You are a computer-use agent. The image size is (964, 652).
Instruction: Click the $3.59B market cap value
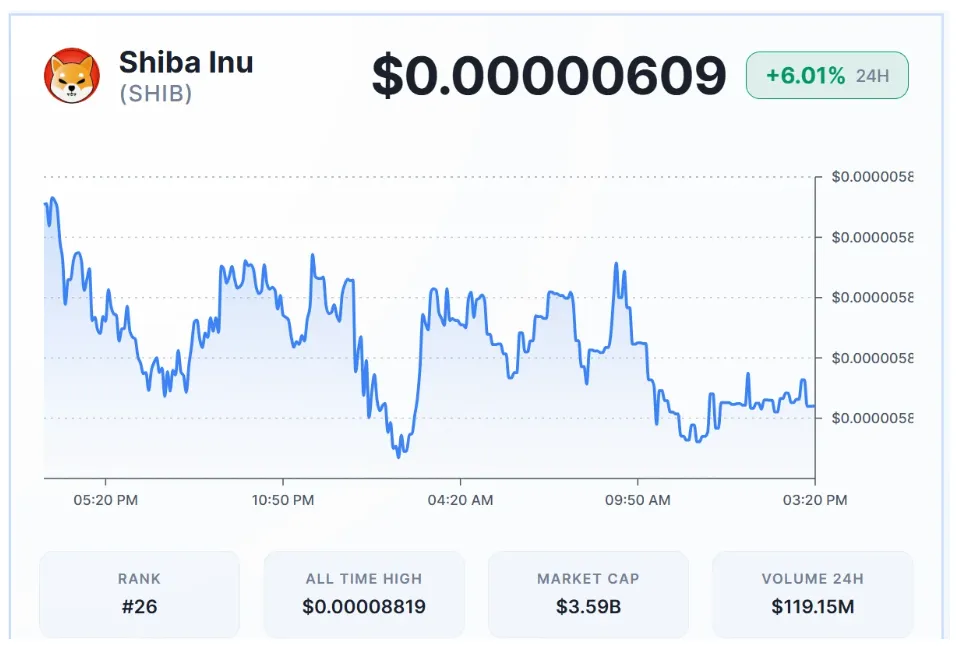point(588,606)
